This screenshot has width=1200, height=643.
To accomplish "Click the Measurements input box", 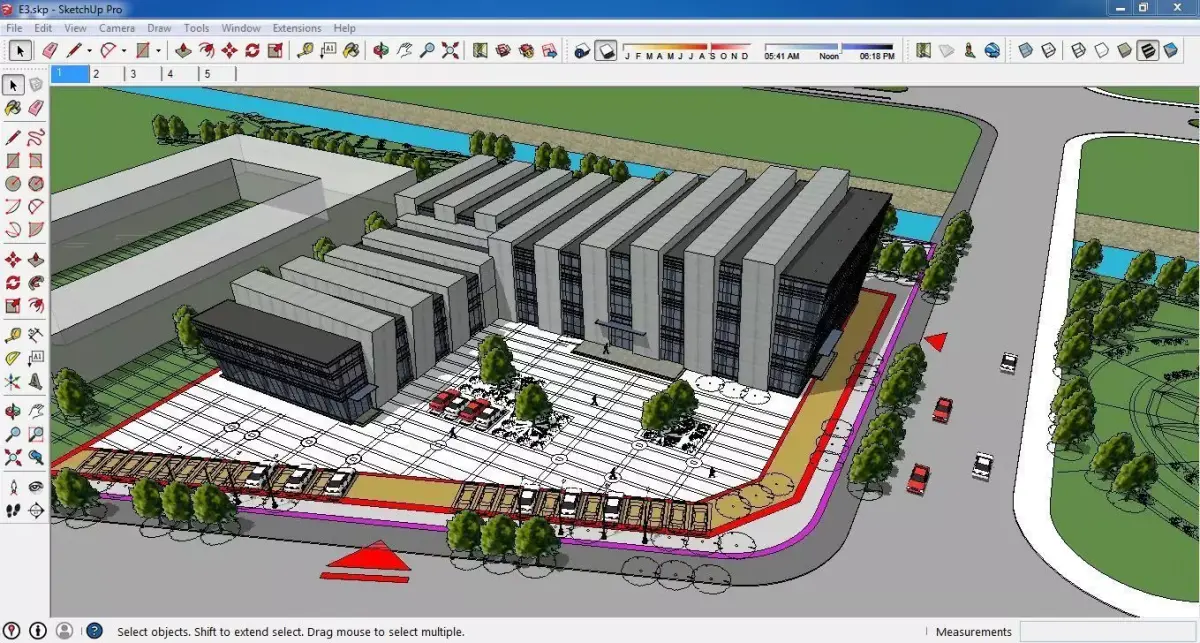I will pyautogui.click(x=1108, y=632).
